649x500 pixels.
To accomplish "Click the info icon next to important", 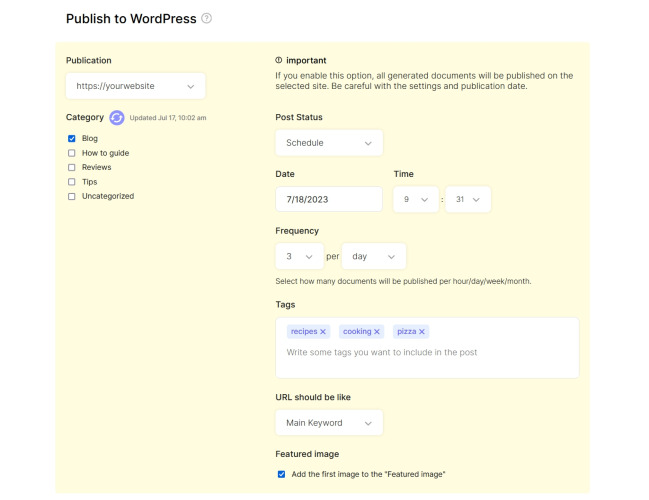I will coord(279,60).
